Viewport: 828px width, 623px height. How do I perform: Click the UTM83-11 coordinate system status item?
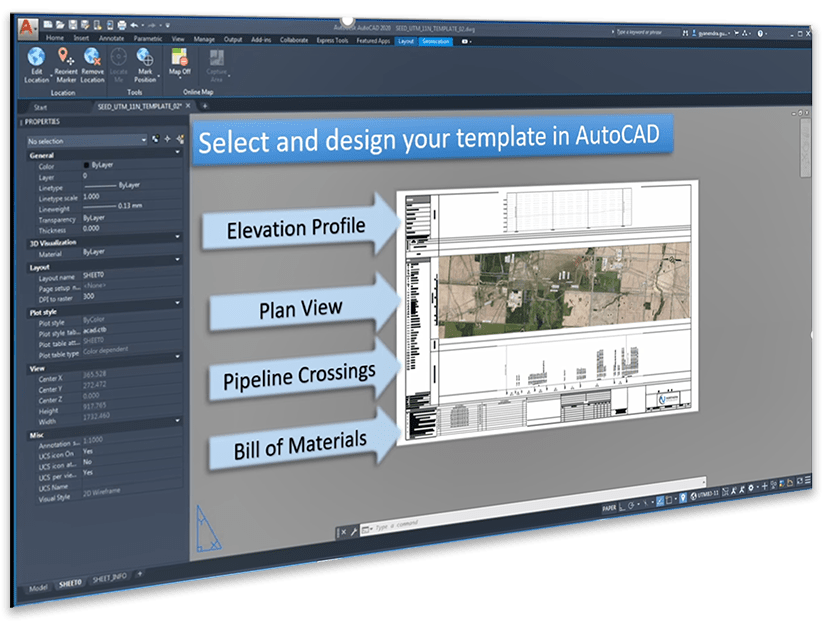[704, 495]
